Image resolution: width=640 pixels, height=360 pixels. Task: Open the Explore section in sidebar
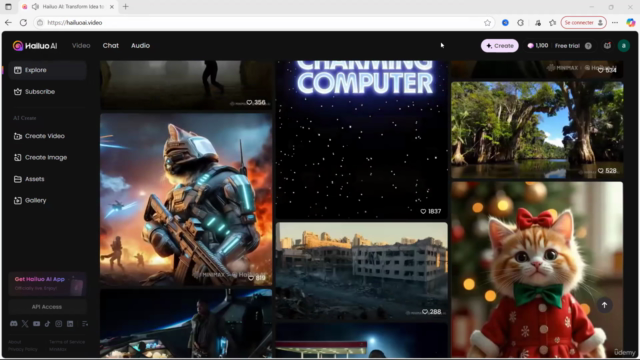47,70
